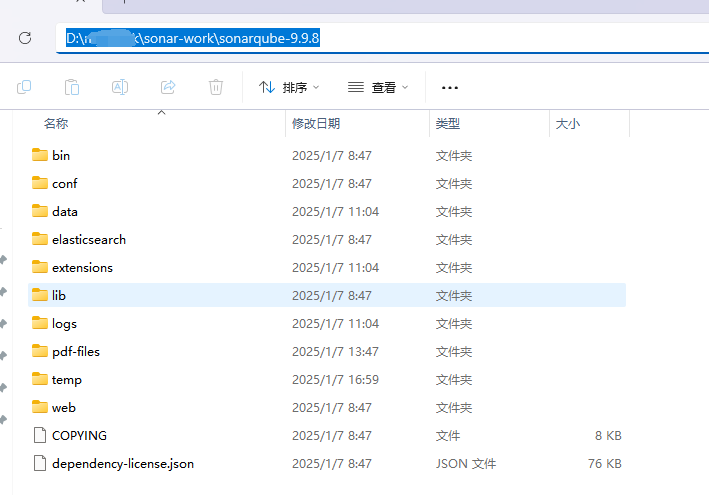Image resolution: width=709 pixels, height=495 pixels.
Task: Select the extensions folder icon
Action: [x=40, y=267]
